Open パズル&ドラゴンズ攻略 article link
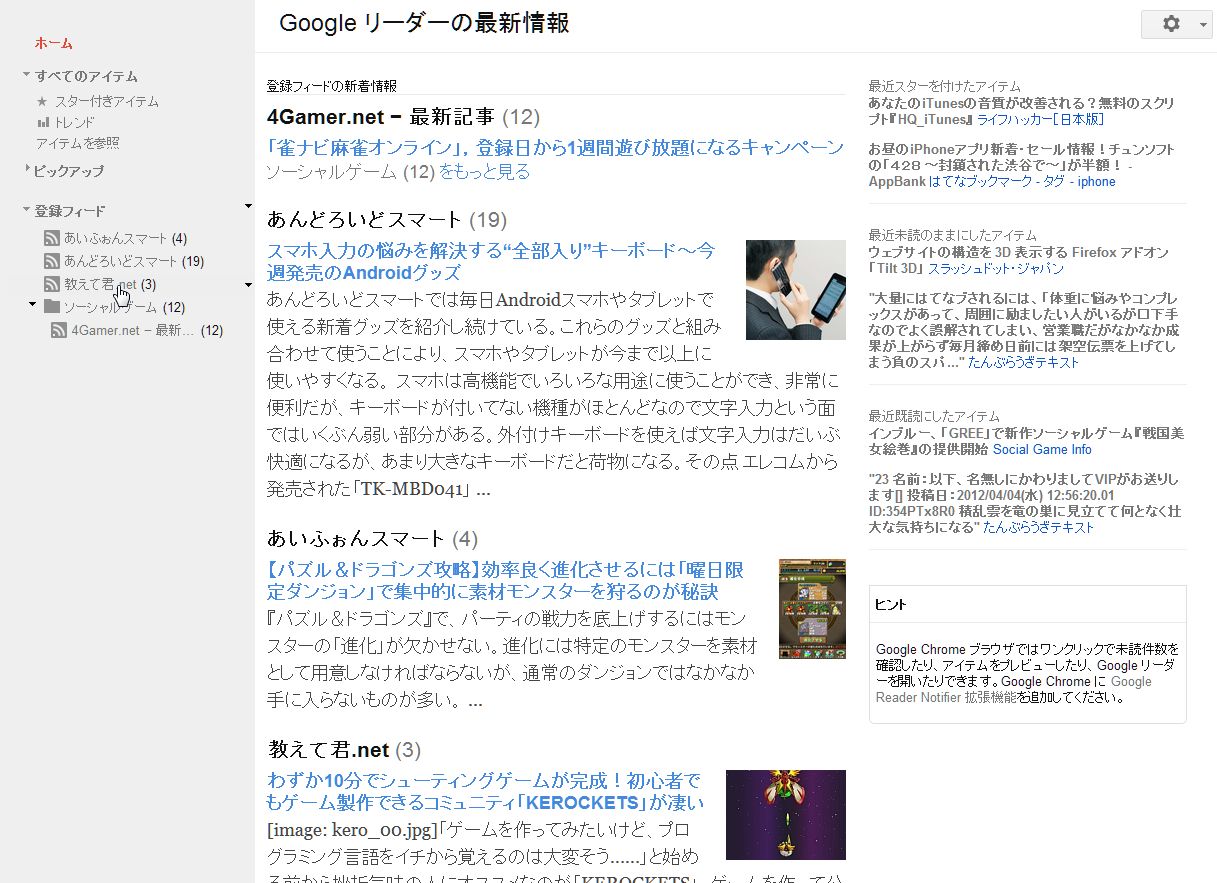Screen dimensions: 1217x883 (x=506, y=581)
